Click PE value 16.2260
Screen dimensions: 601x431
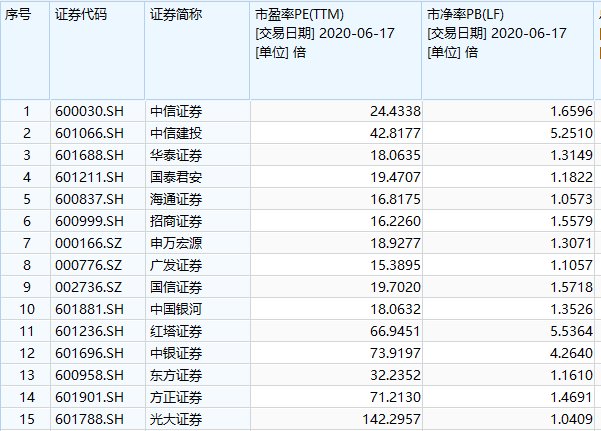coord(395,221)
